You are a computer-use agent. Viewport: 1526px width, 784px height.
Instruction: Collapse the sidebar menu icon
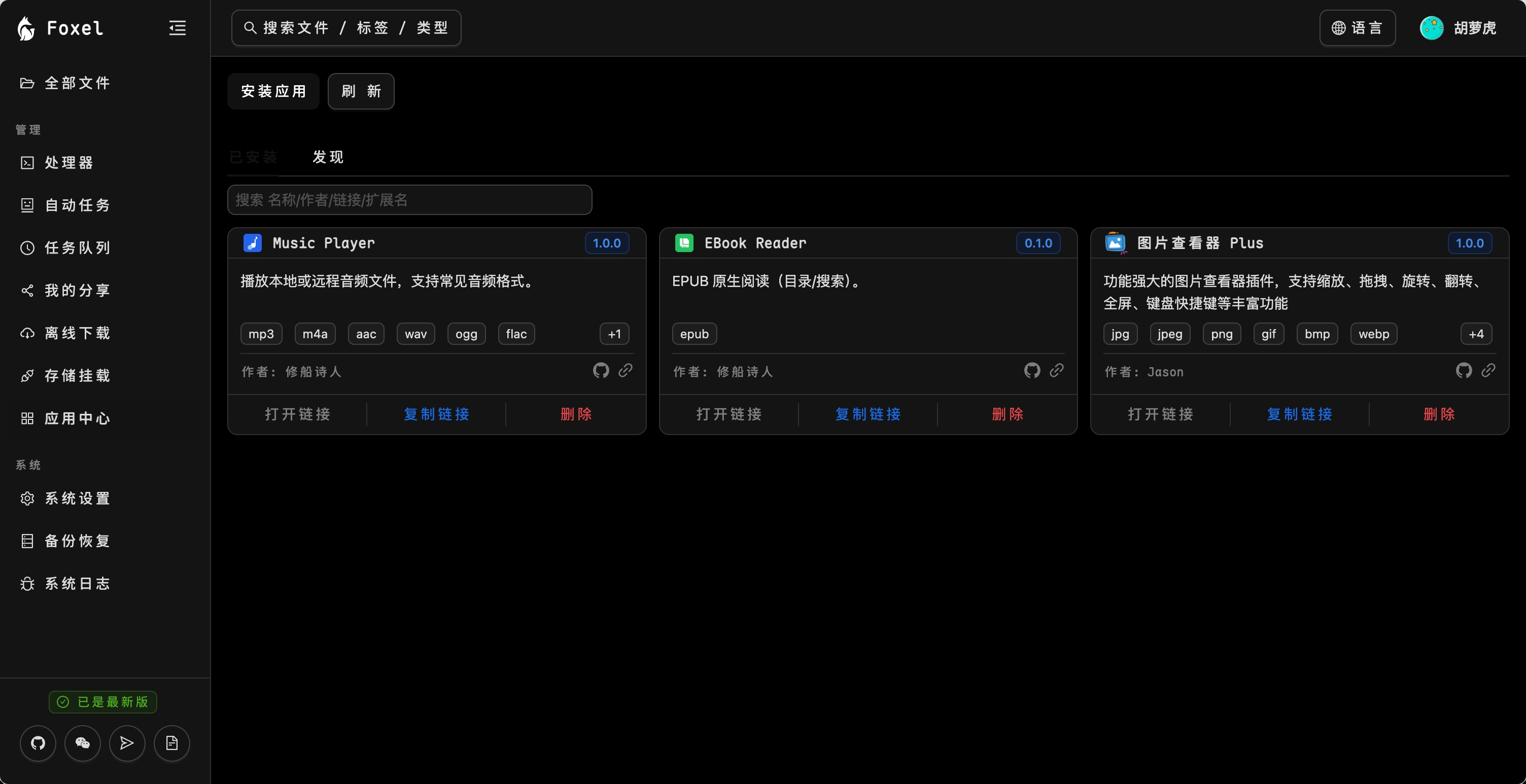[177, 28]
